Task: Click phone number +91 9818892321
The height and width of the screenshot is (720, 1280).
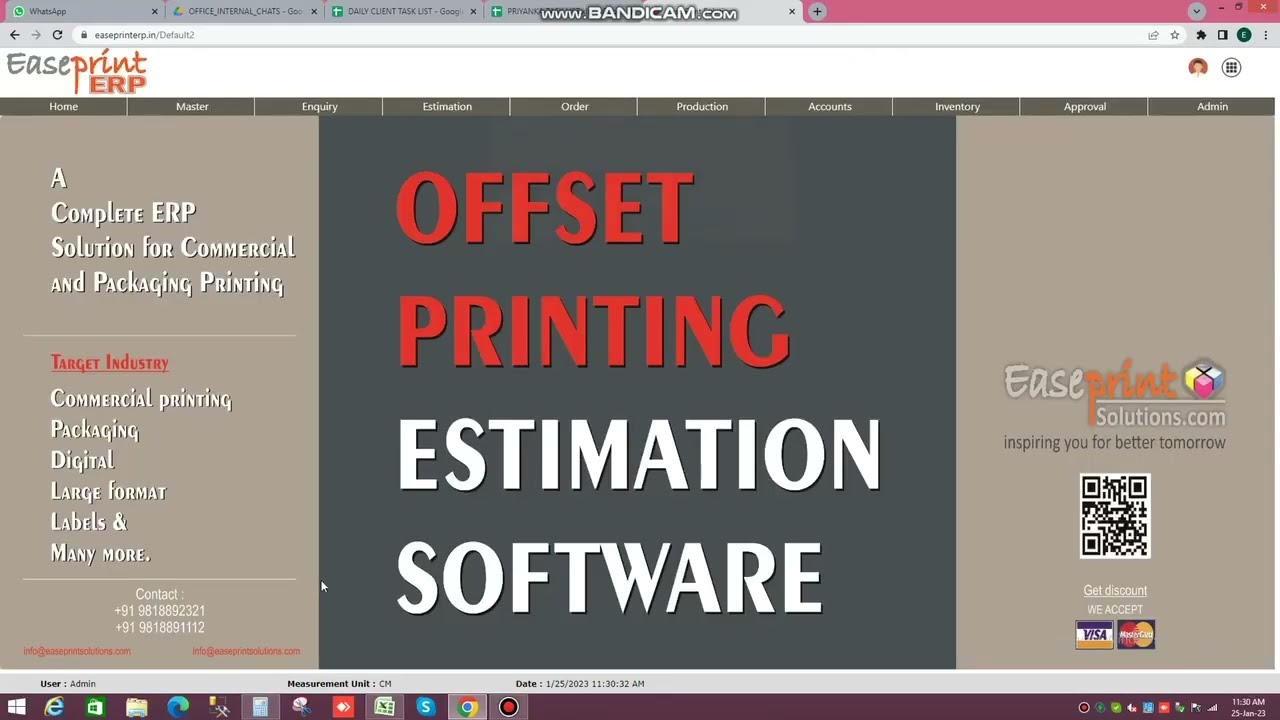Action: [159, 611]
